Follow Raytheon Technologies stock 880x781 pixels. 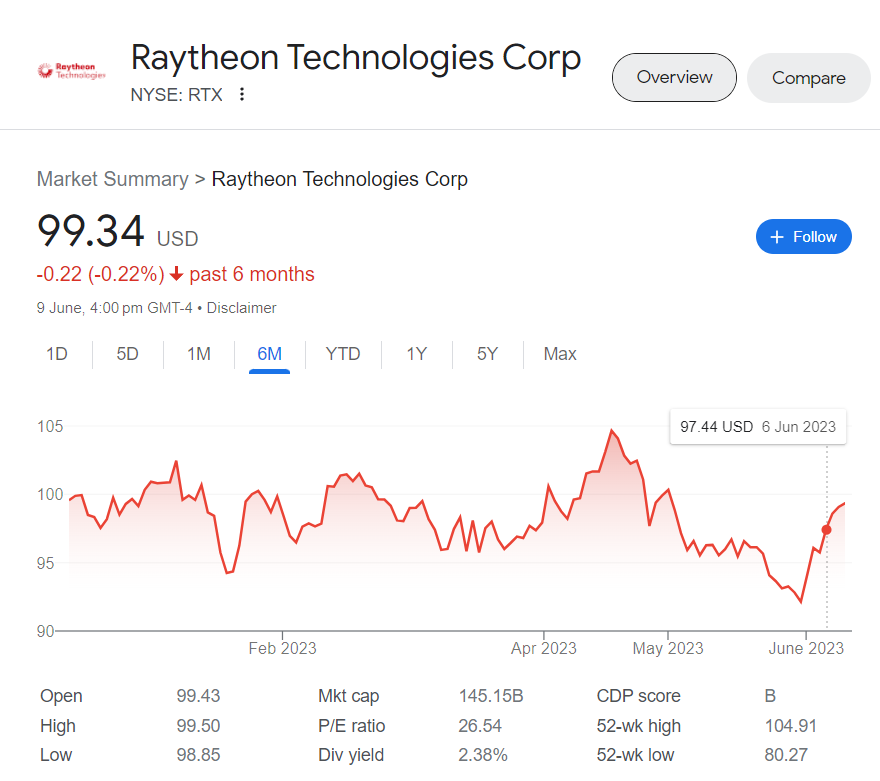tap(804, 237)
